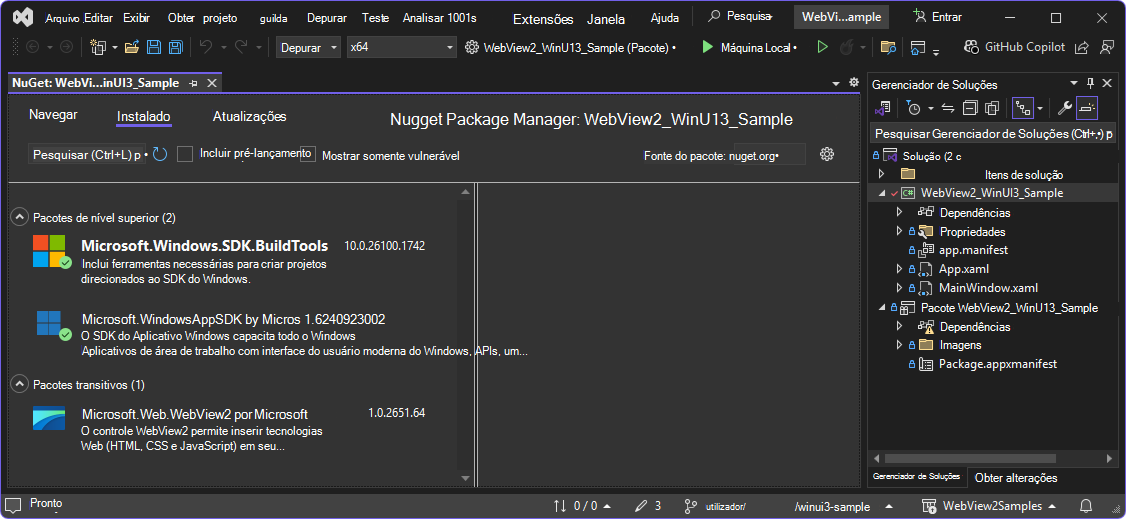Click Start Without Debugging outline play icon
The height and width of the screenshot is (519, 1126).
coord(823,47)
